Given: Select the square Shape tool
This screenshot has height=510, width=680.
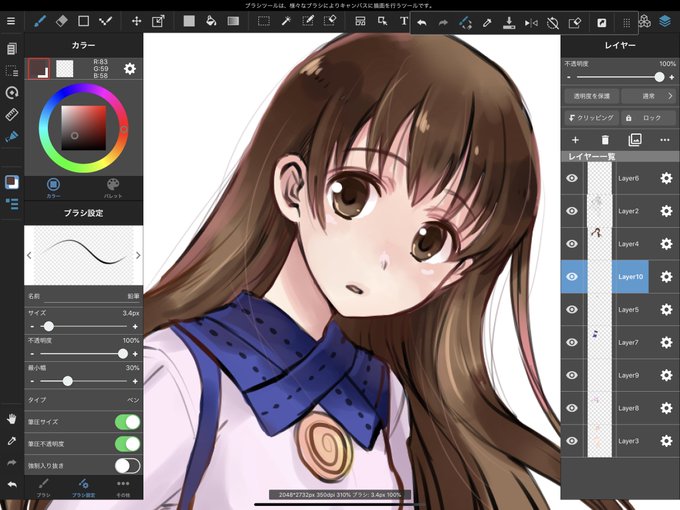Looking at the screenshot, I should click(83, 21).
